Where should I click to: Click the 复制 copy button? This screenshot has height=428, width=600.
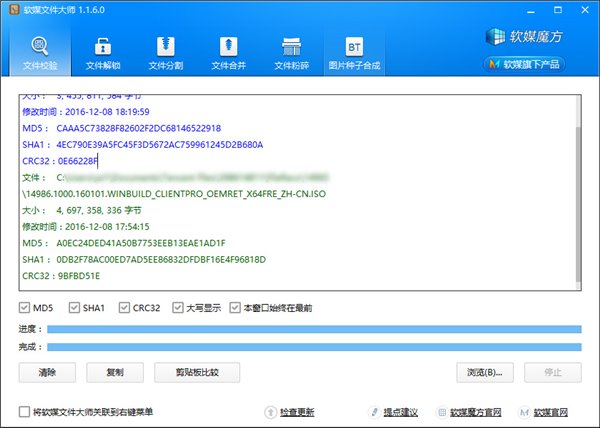115,372
